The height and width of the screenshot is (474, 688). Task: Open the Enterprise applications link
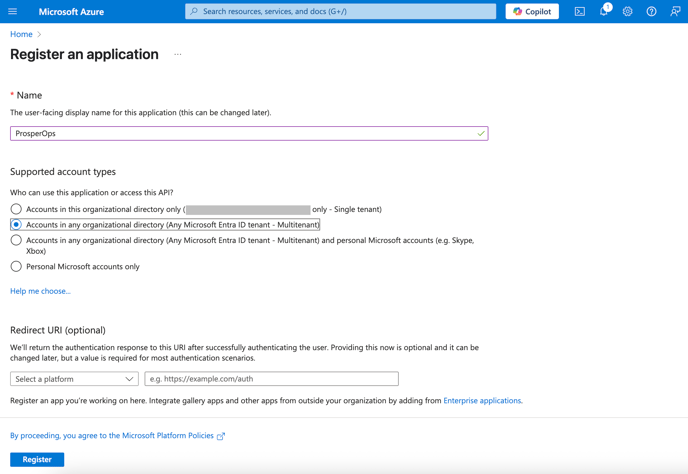[483, 401]
